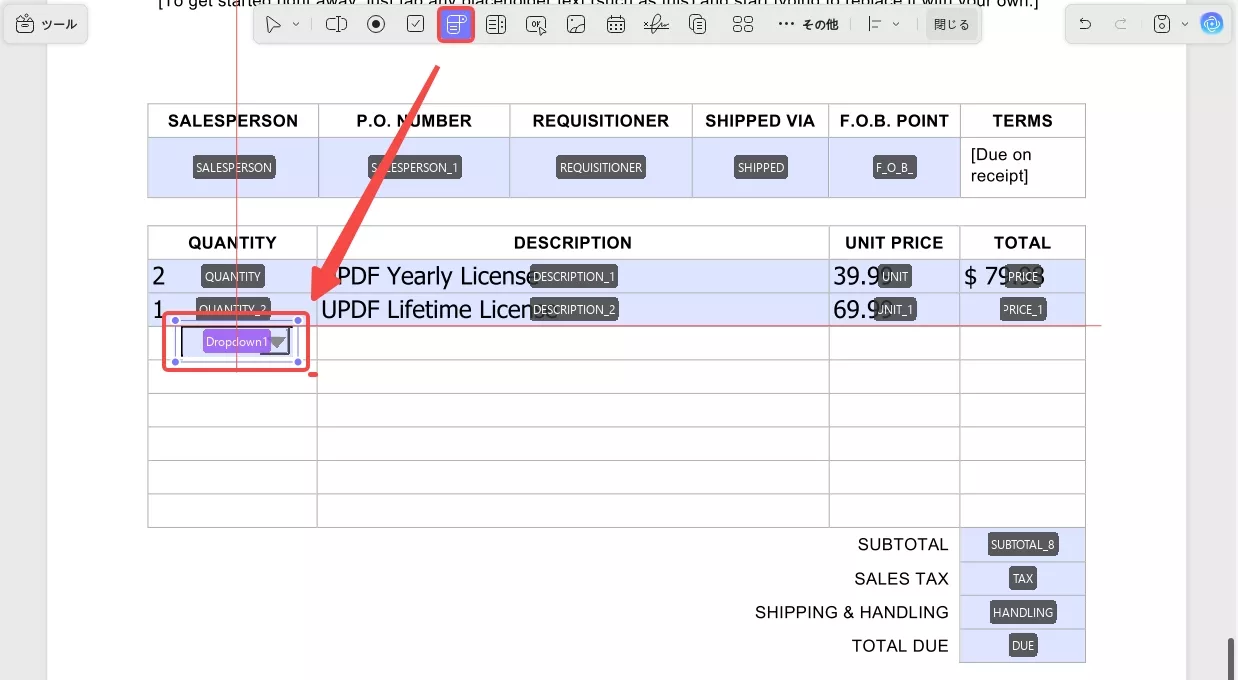Click the 'UNIT PRICE' column header
This screenshot has height=680, width=1238.
click(894, 243)
